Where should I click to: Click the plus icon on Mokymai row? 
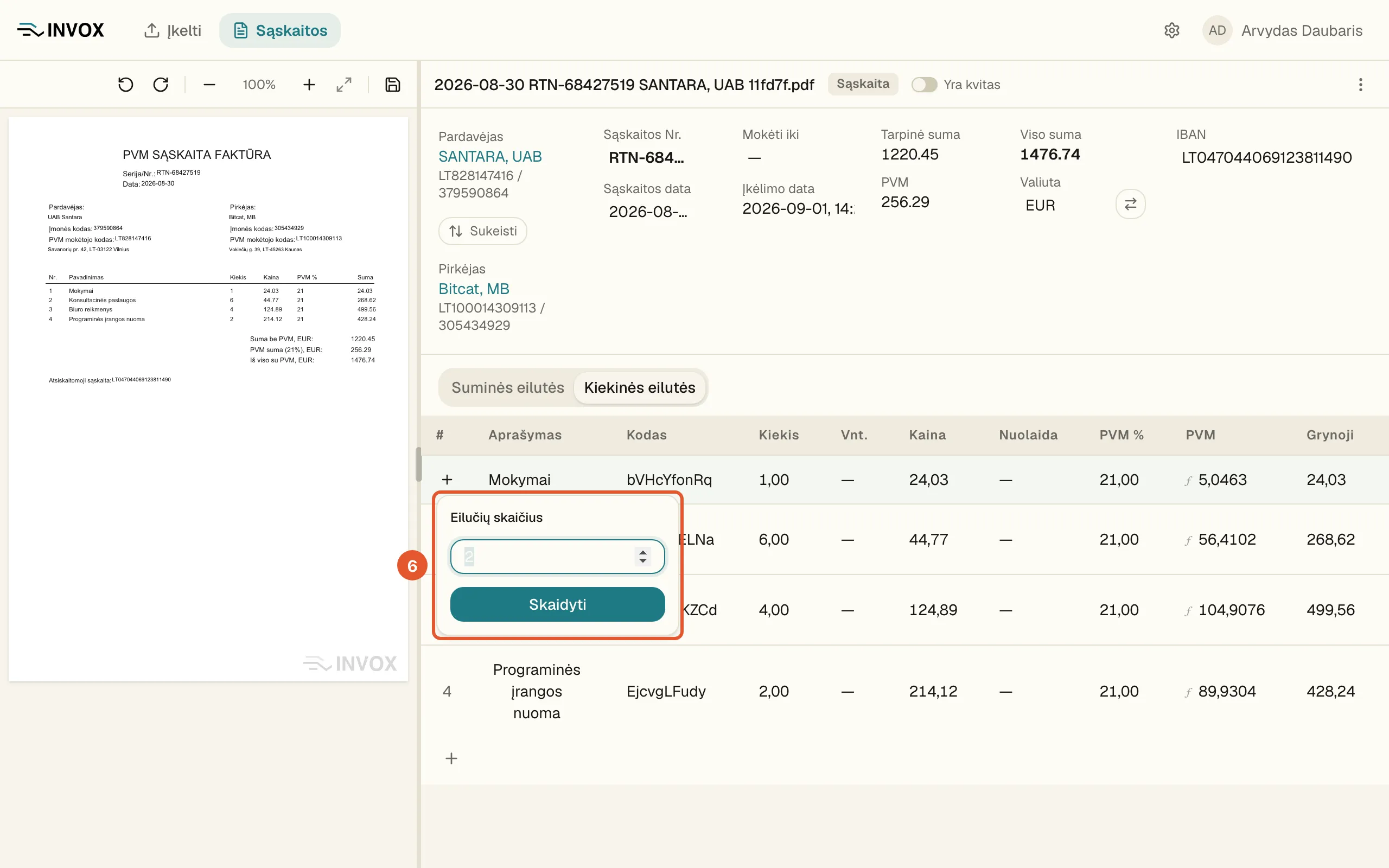[447, 480]
